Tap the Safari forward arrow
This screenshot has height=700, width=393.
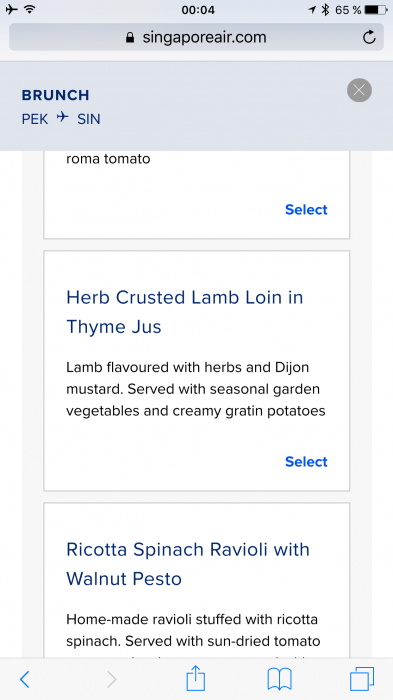click(x=111, y=679)
